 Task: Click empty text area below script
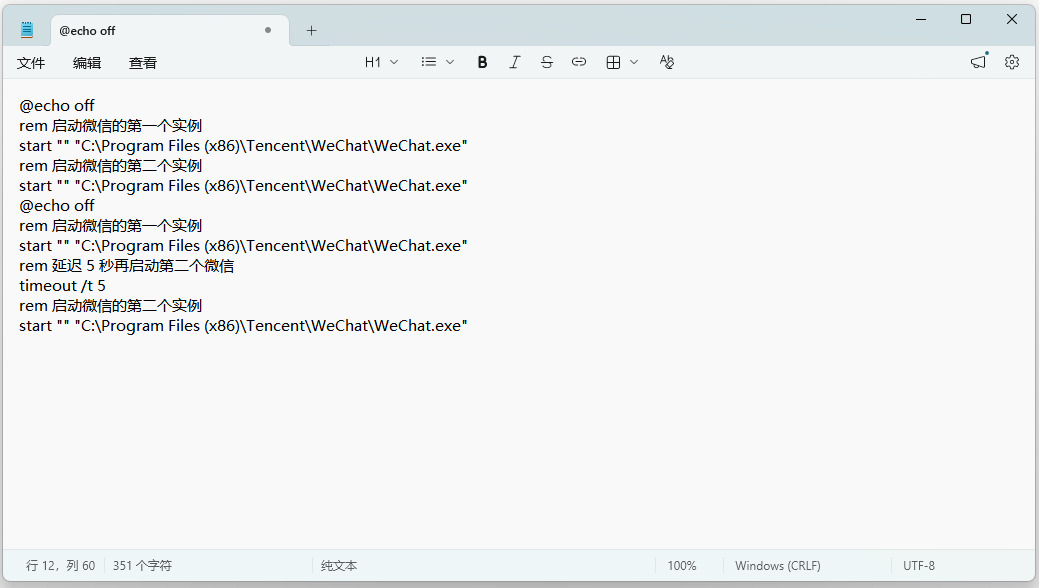click(520, 441)
